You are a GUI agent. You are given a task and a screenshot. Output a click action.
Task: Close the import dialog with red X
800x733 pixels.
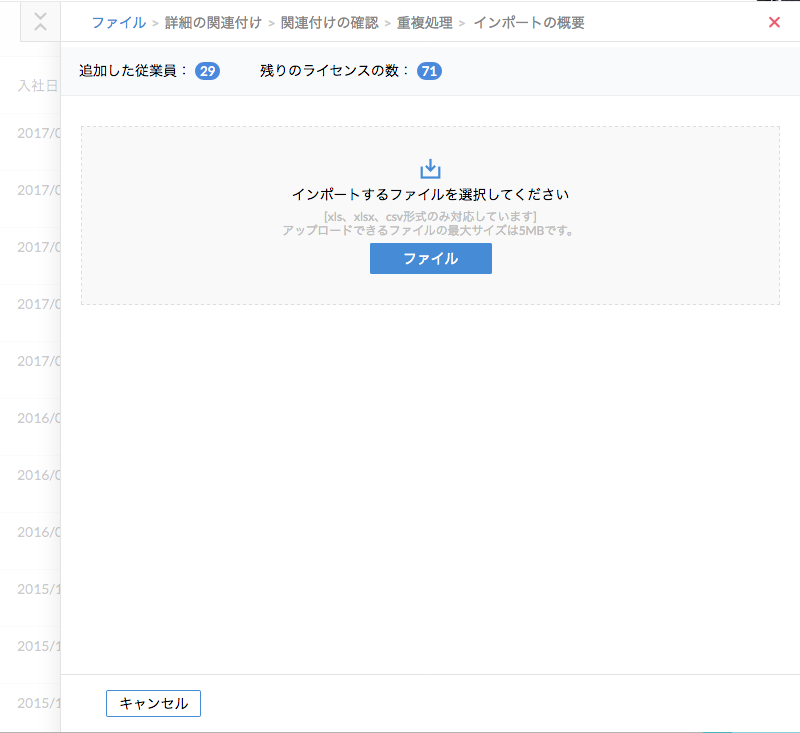tap(774, 22)
